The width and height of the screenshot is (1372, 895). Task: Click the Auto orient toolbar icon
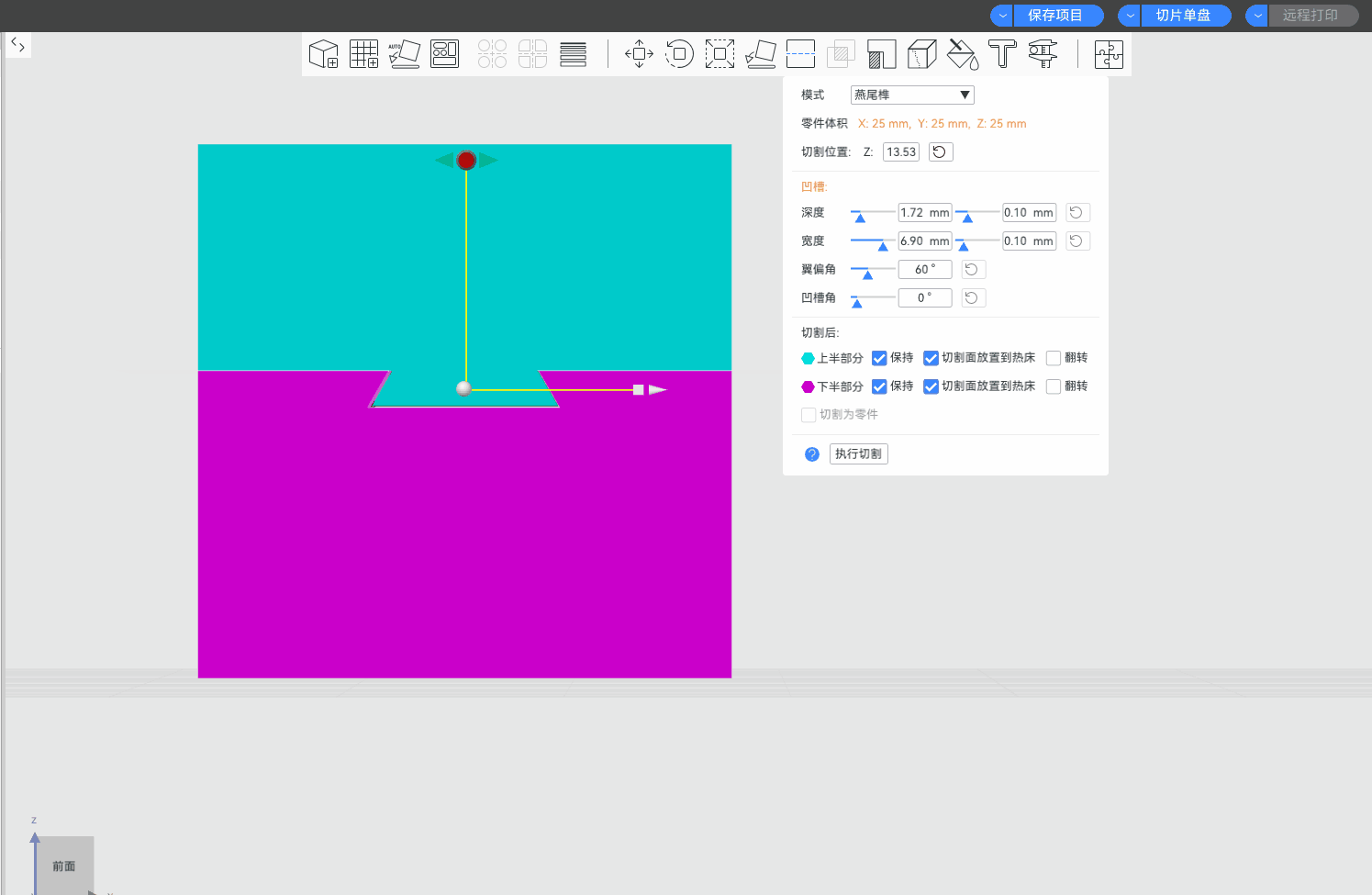pos(404,54)
